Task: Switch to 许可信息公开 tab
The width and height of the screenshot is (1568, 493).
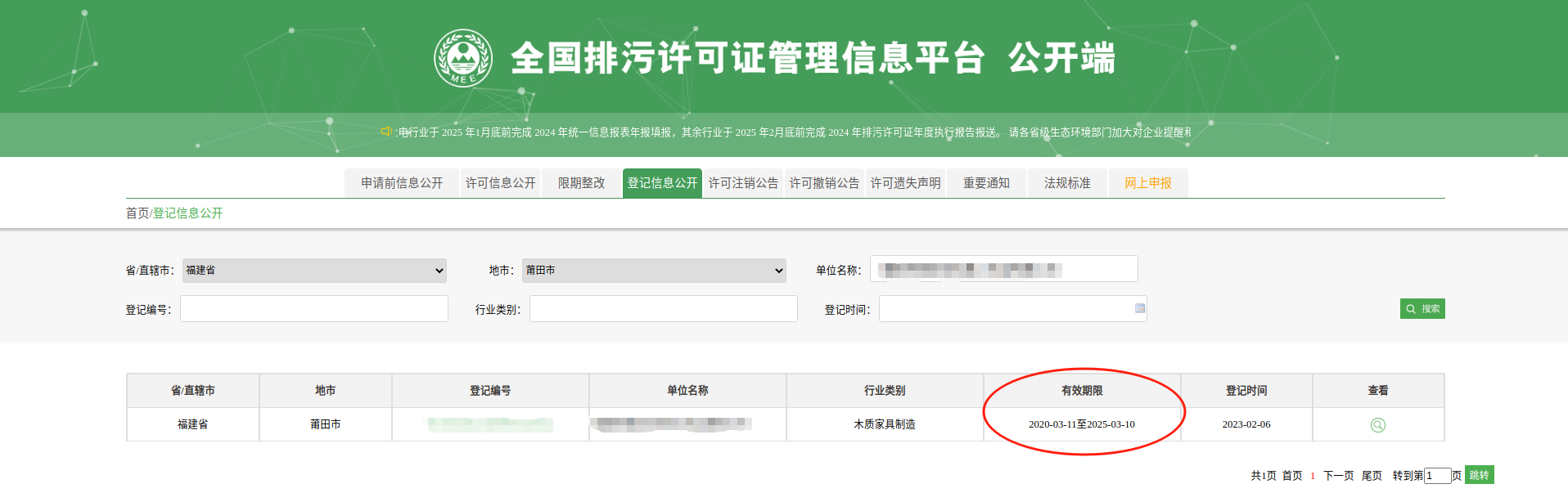Action: [500, 183]
